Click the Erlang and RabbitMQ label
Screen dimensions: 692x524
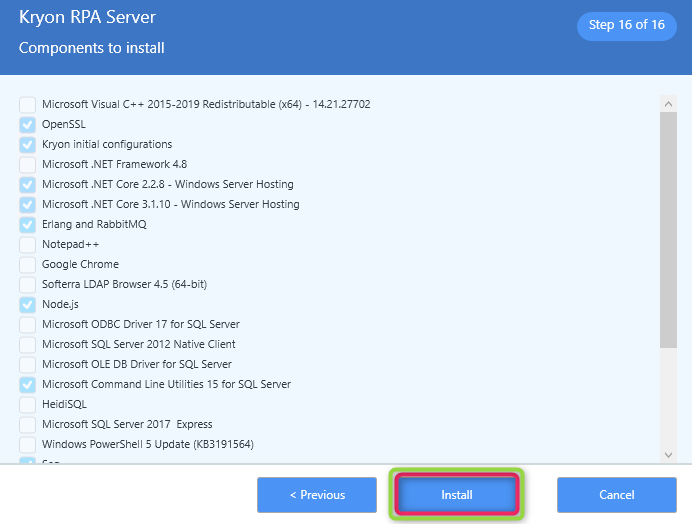(x=94, y=224)
